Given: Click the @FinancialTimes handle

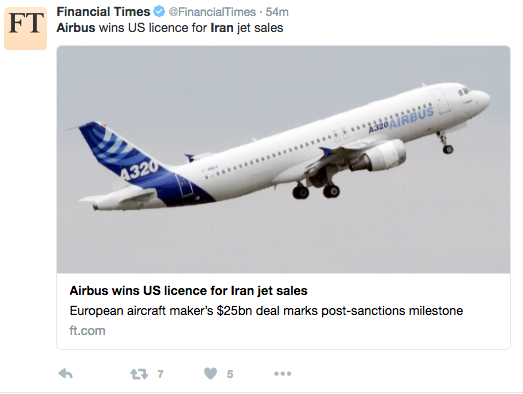Looking at the screenshot, I should 212,12.
